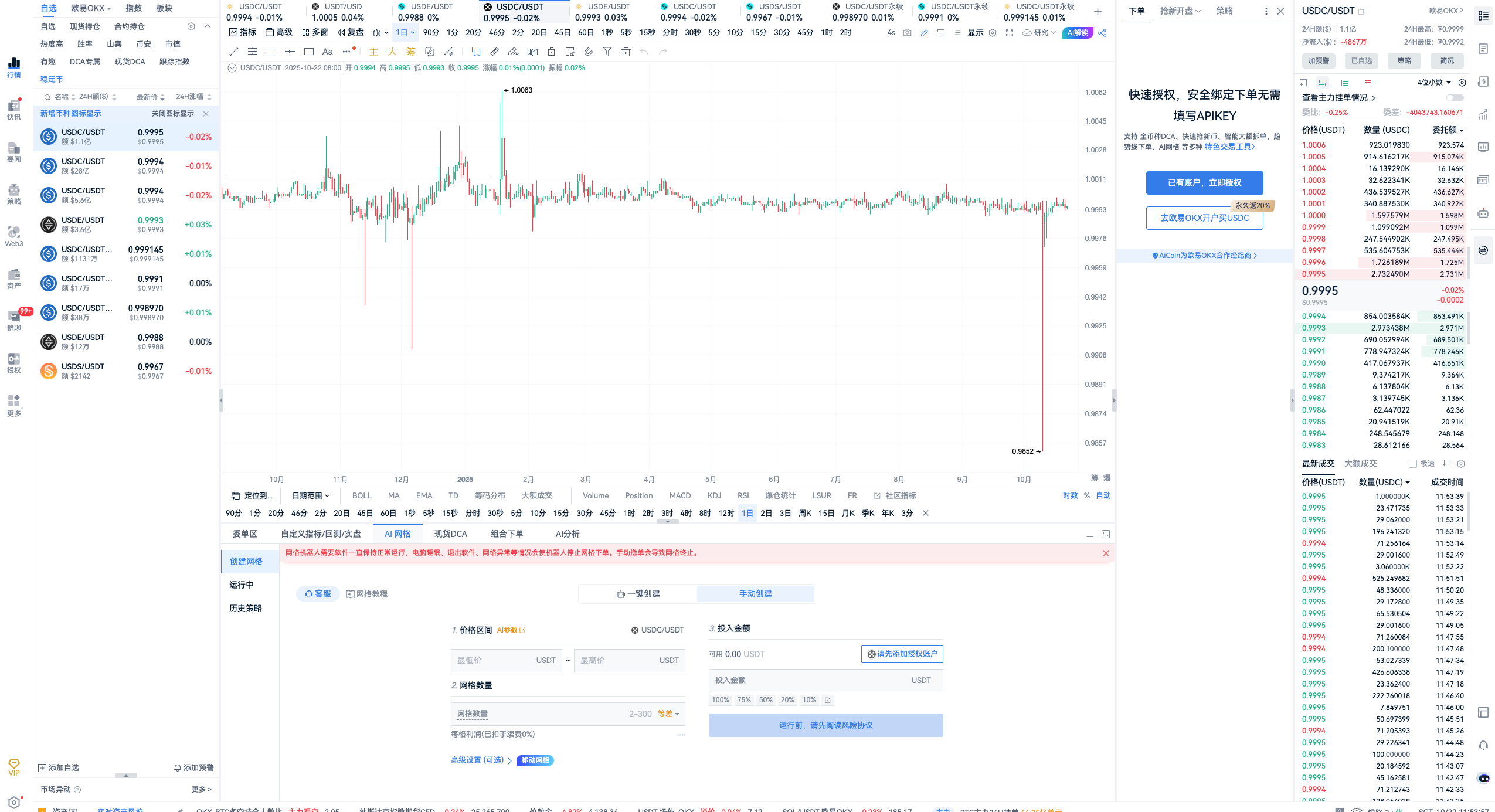This screenshot has width=1495, height=812.
Task: Check the 极速 checkbox
Action: (x=1413, y=464)
